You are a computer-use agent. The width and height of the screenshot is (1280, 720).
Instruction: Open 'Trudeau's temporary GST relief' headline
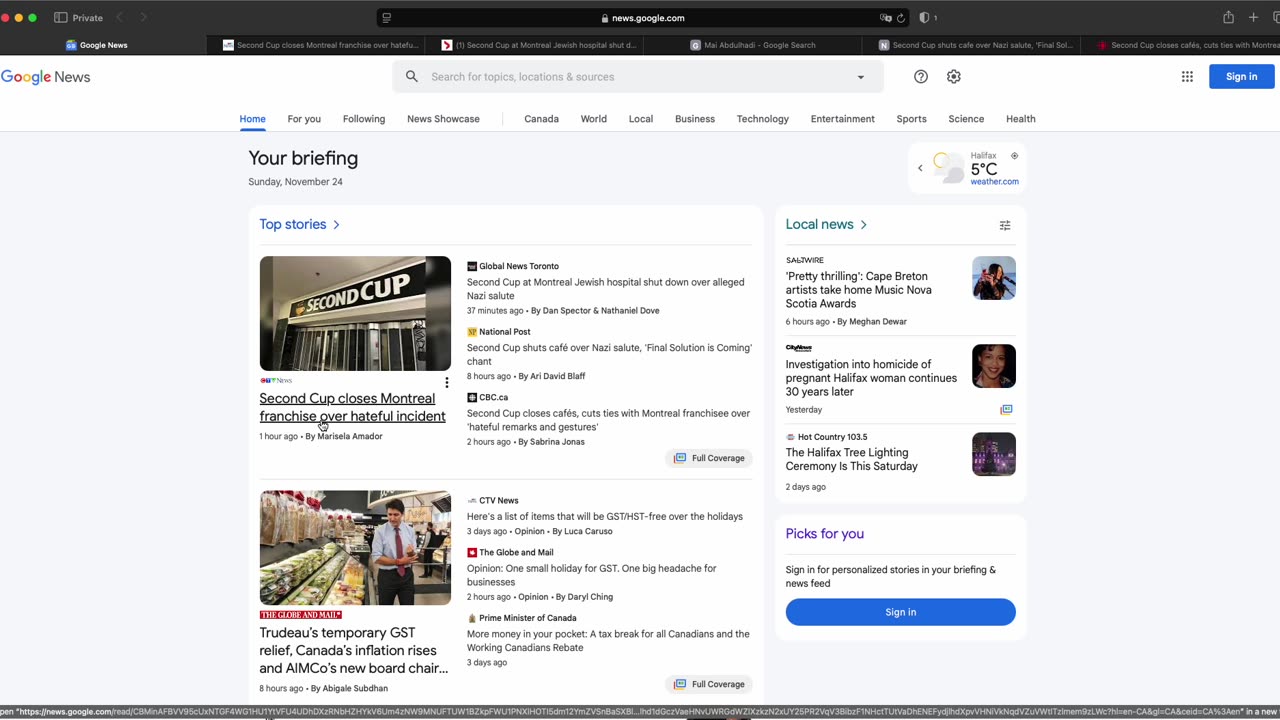click(x=353, y=650)
